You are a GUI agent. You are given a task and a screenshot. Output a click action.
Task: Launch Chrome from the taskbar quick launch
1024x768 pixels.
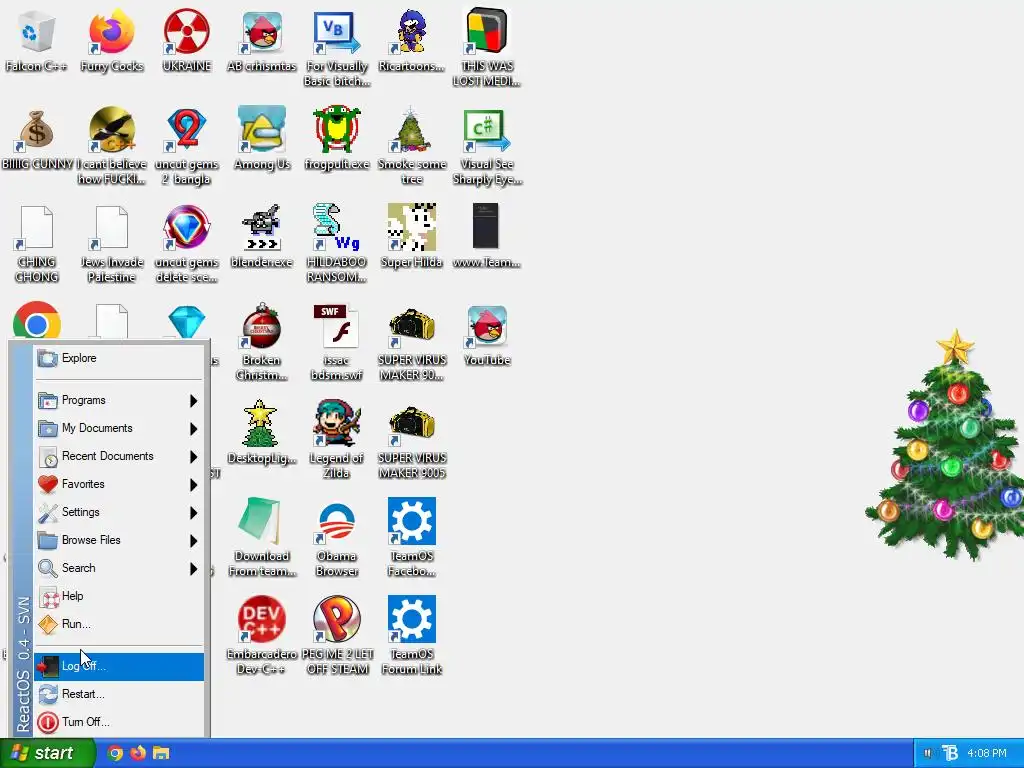click(115, 753)
